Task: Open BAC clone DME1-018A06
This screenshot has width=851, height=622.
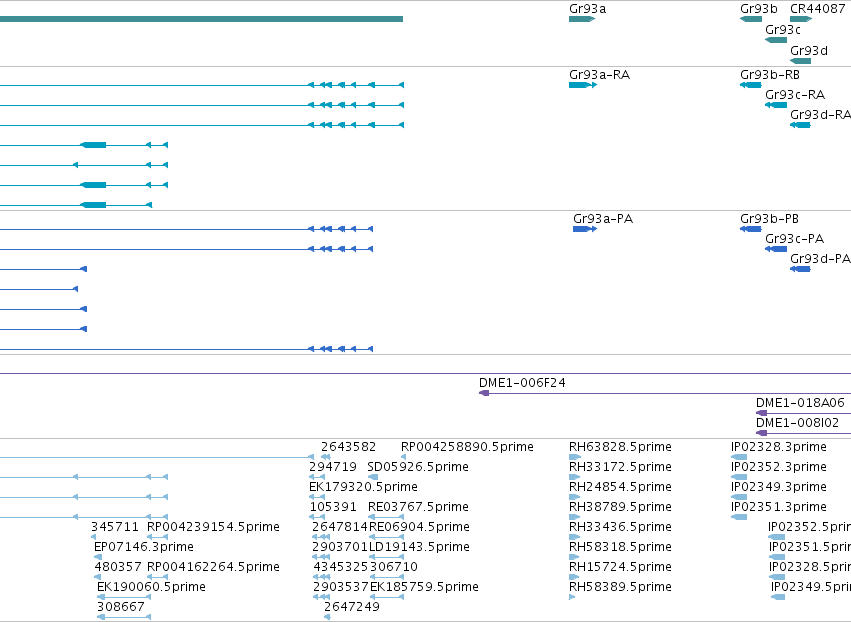Action: click(803, 413)
